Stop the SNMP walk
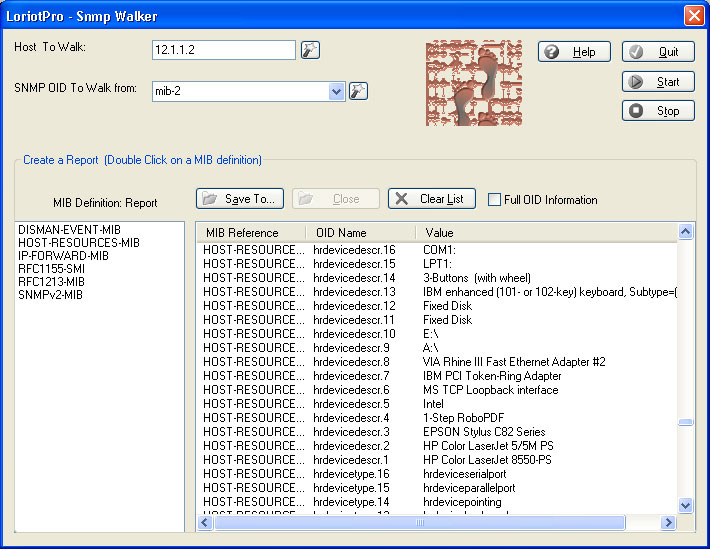 tap(657, 111)
